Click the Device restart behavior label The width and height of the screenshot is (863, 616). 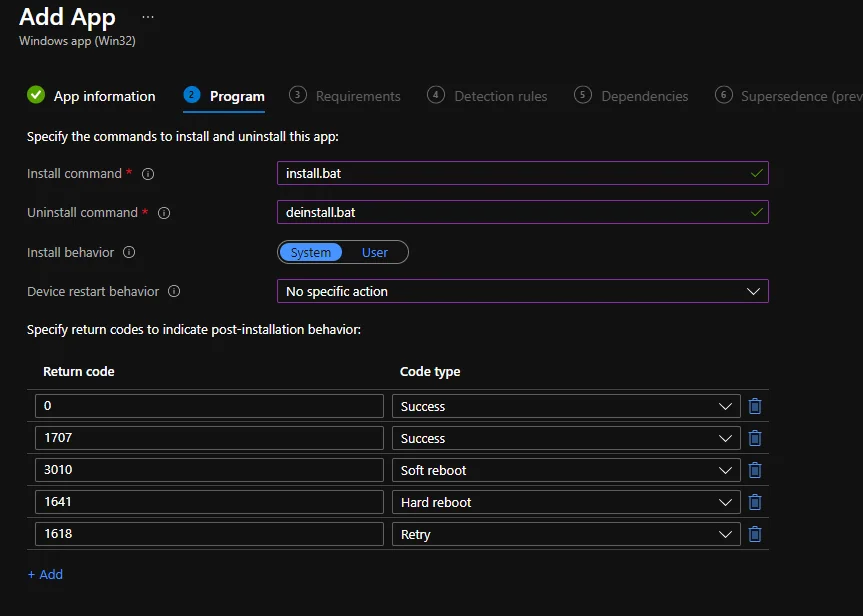[93, 291]
